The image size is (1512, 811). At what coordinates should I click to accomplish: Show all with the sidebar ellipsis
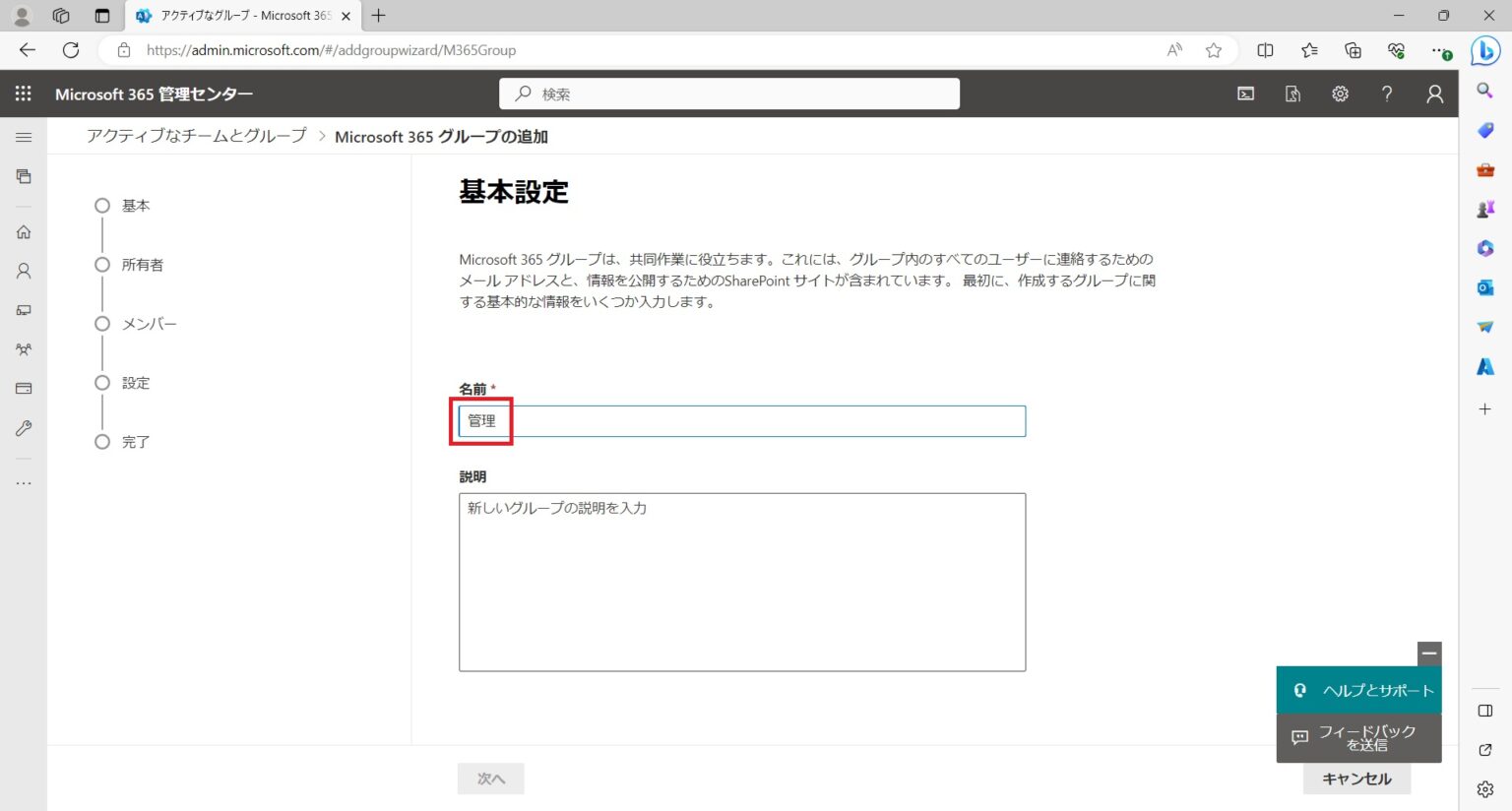click(24, 483)
